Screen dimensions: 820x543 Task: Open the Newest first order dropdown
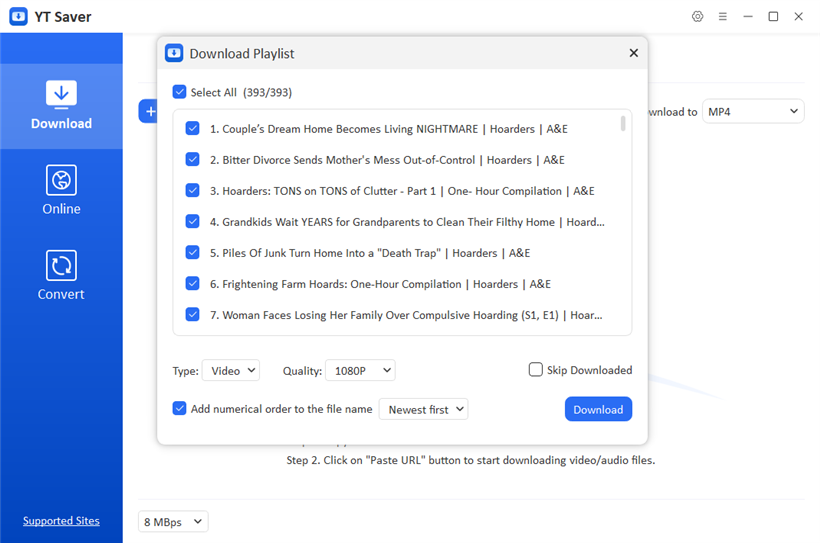pos(424,409)
